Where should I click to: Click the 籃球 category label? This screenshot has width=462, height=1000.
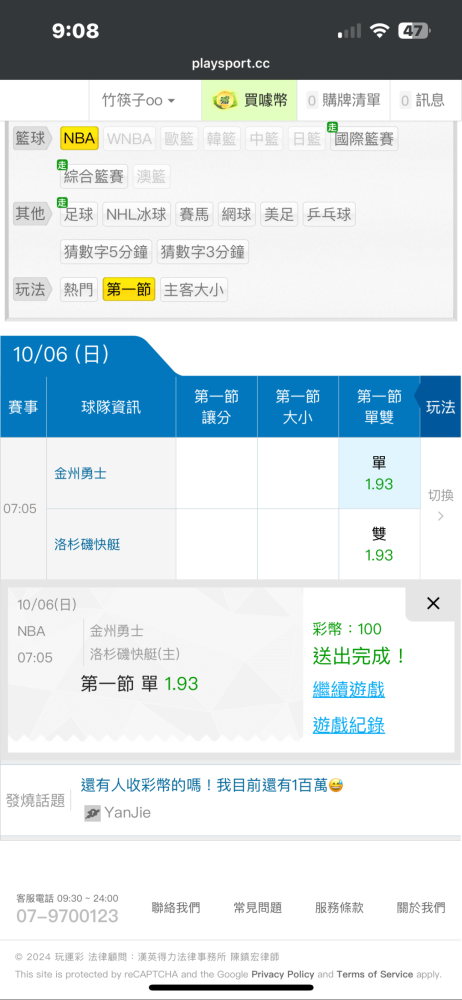32,138
